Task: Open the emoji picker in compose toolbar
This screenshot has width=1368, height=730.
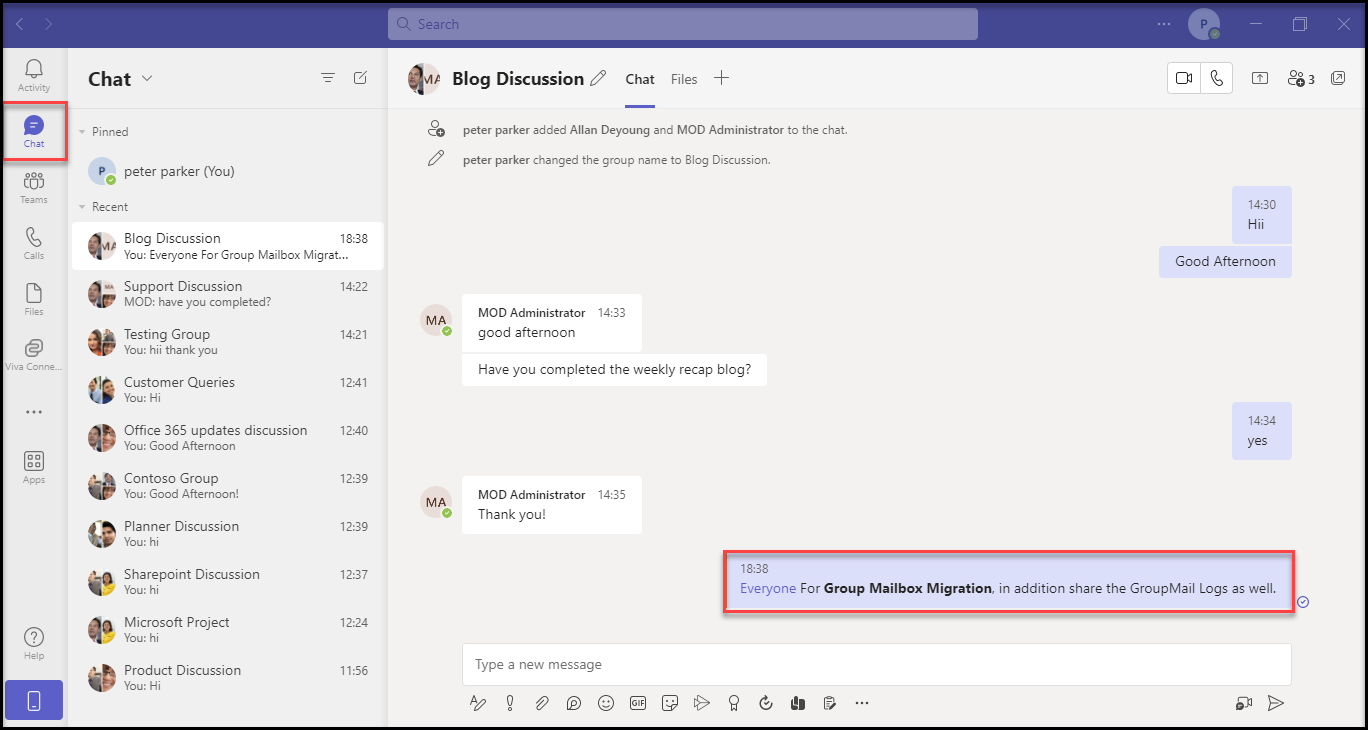Action: coord(605,703)
